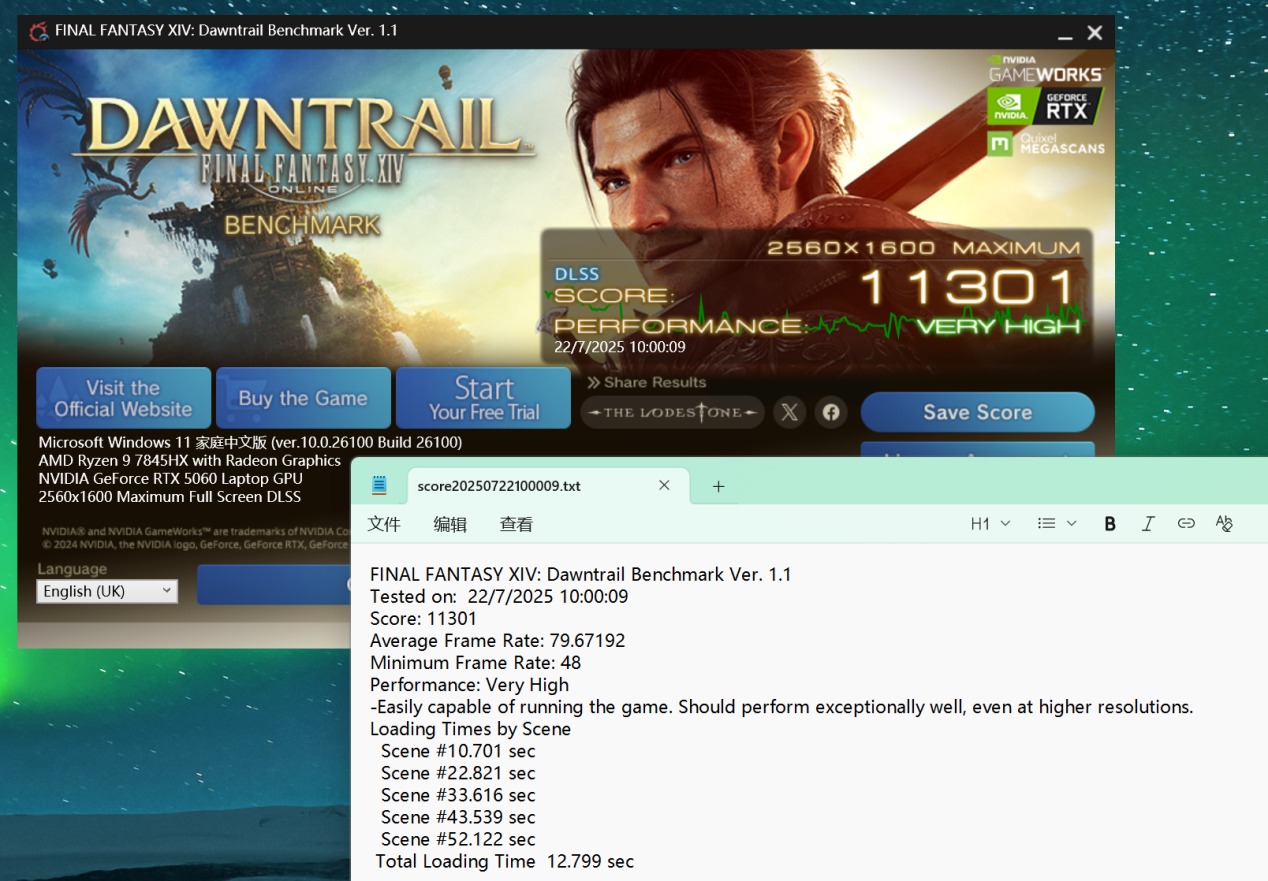Image resolution: width=1268 pixels, height=881 pixels.
Task: Click the Notepad app icon
Action: tap(379, 485)
